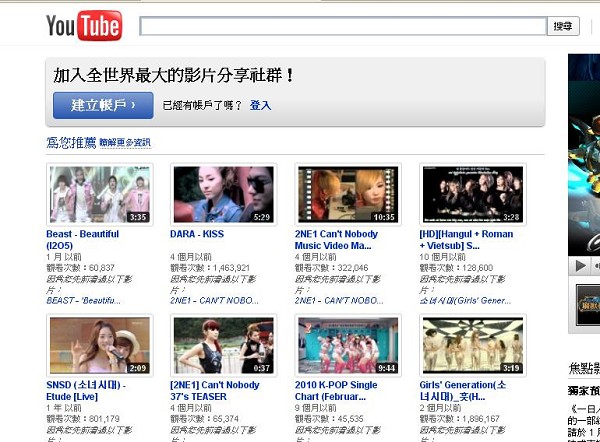
Task: Click the 2010 K-POP Single Chart title
Action: [x=336, y=391]
